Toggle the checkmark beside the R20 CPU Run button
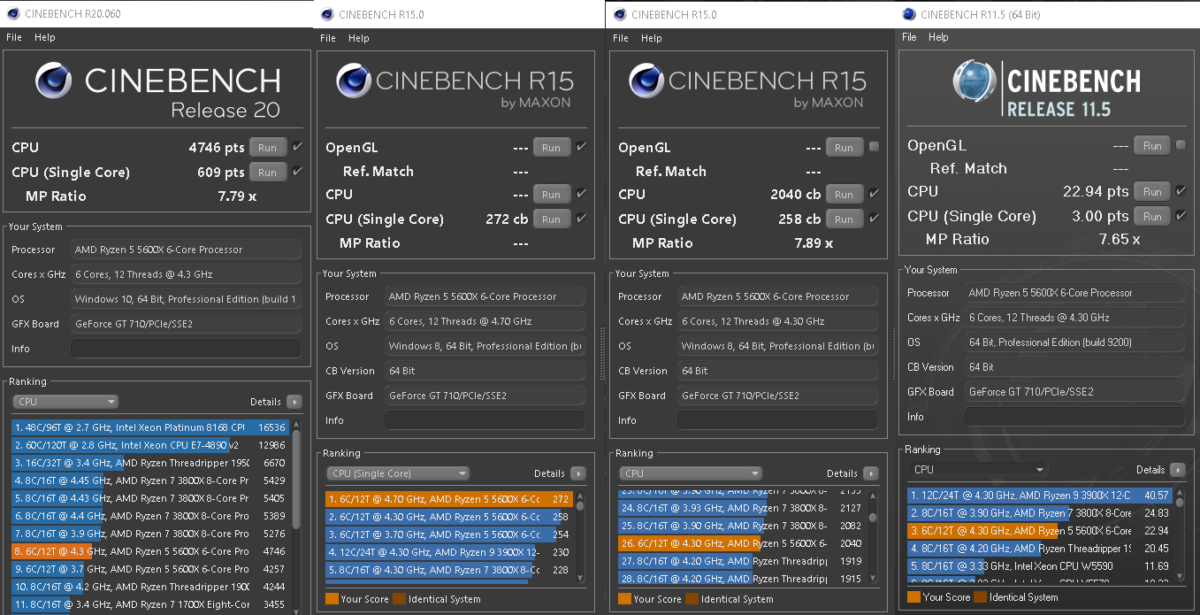Image resolution: width=1200 pixels, height=615 pixels. coord(297,146)
